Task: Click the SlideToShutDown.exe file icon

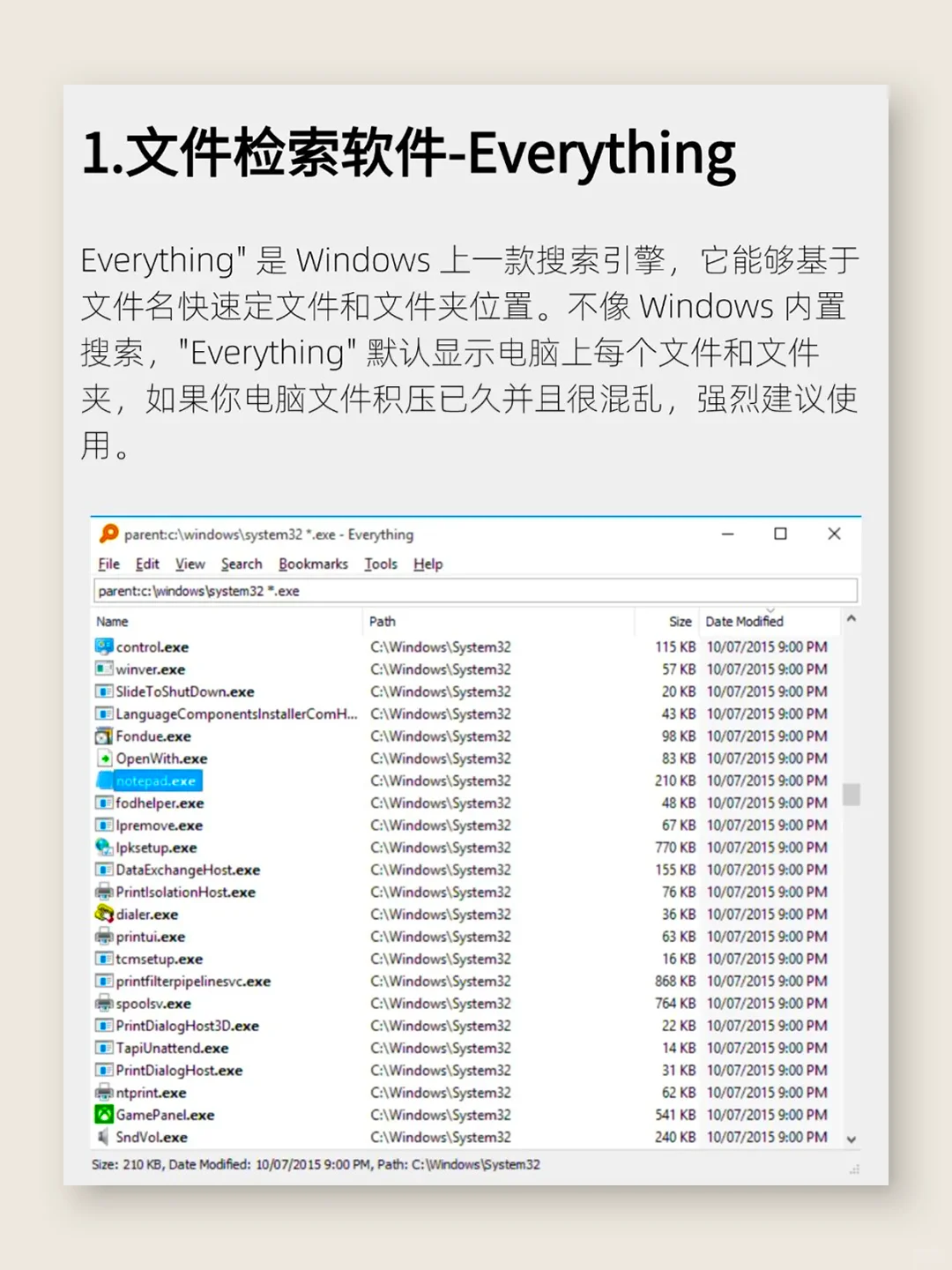Action: tap(104, 691)
